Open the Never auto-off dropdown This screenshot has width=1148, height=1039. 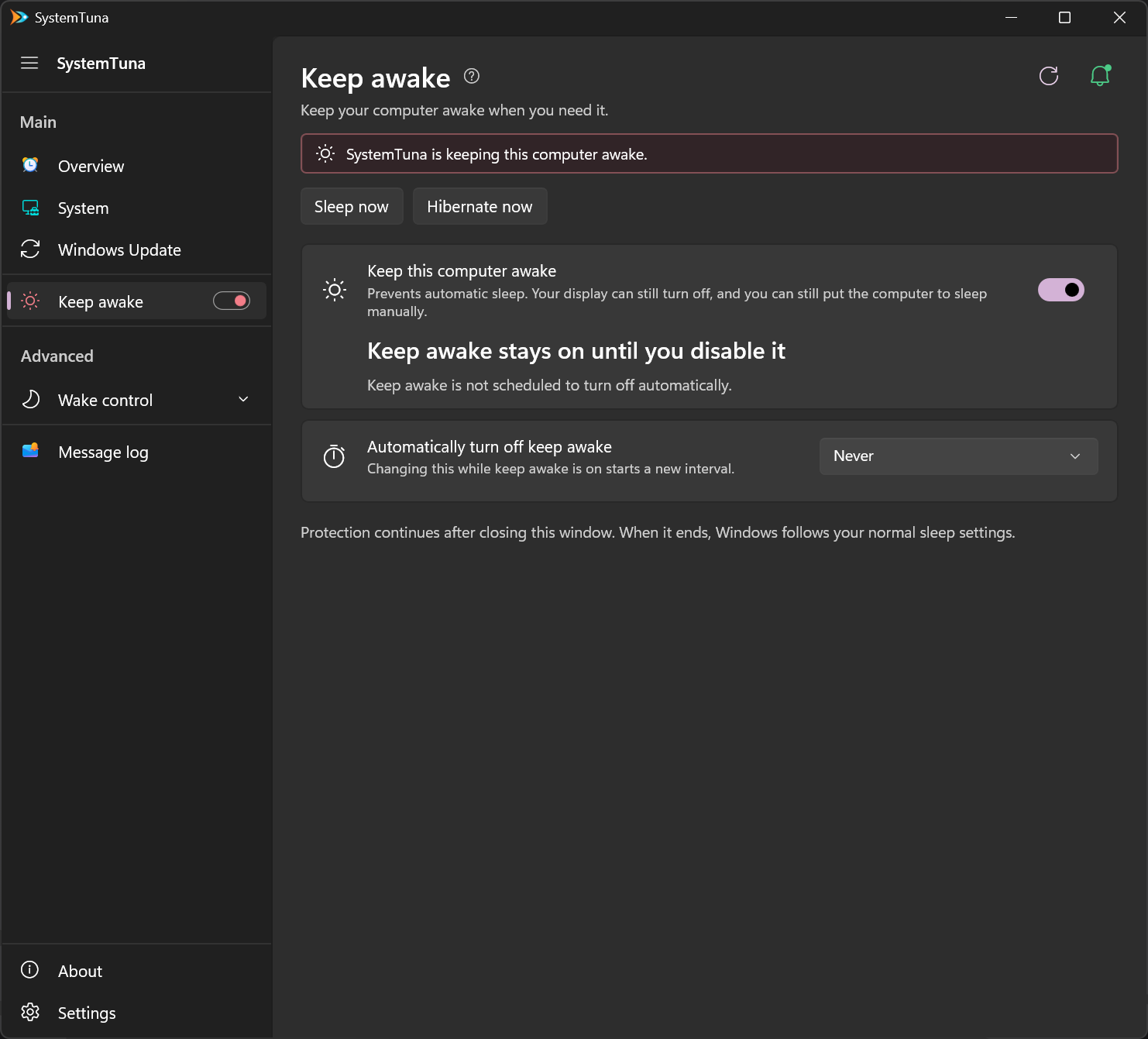[x=958, y=456]
